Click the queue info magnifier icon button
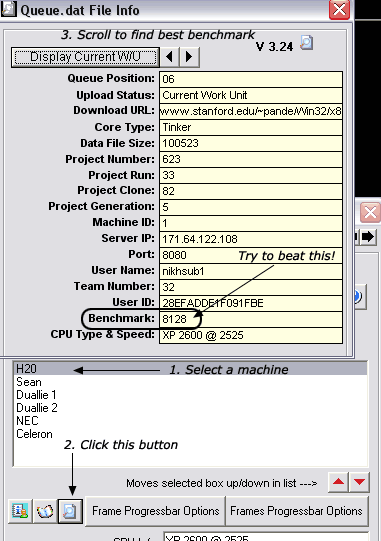Screen dimensions: 381x541 pyautogui.click(x=70, y=511)
